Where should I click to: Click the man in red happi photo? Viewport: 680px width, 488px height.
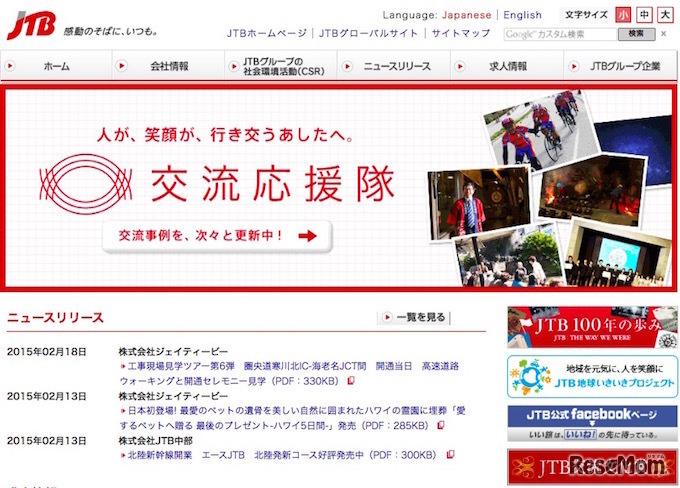pos(479,204)
